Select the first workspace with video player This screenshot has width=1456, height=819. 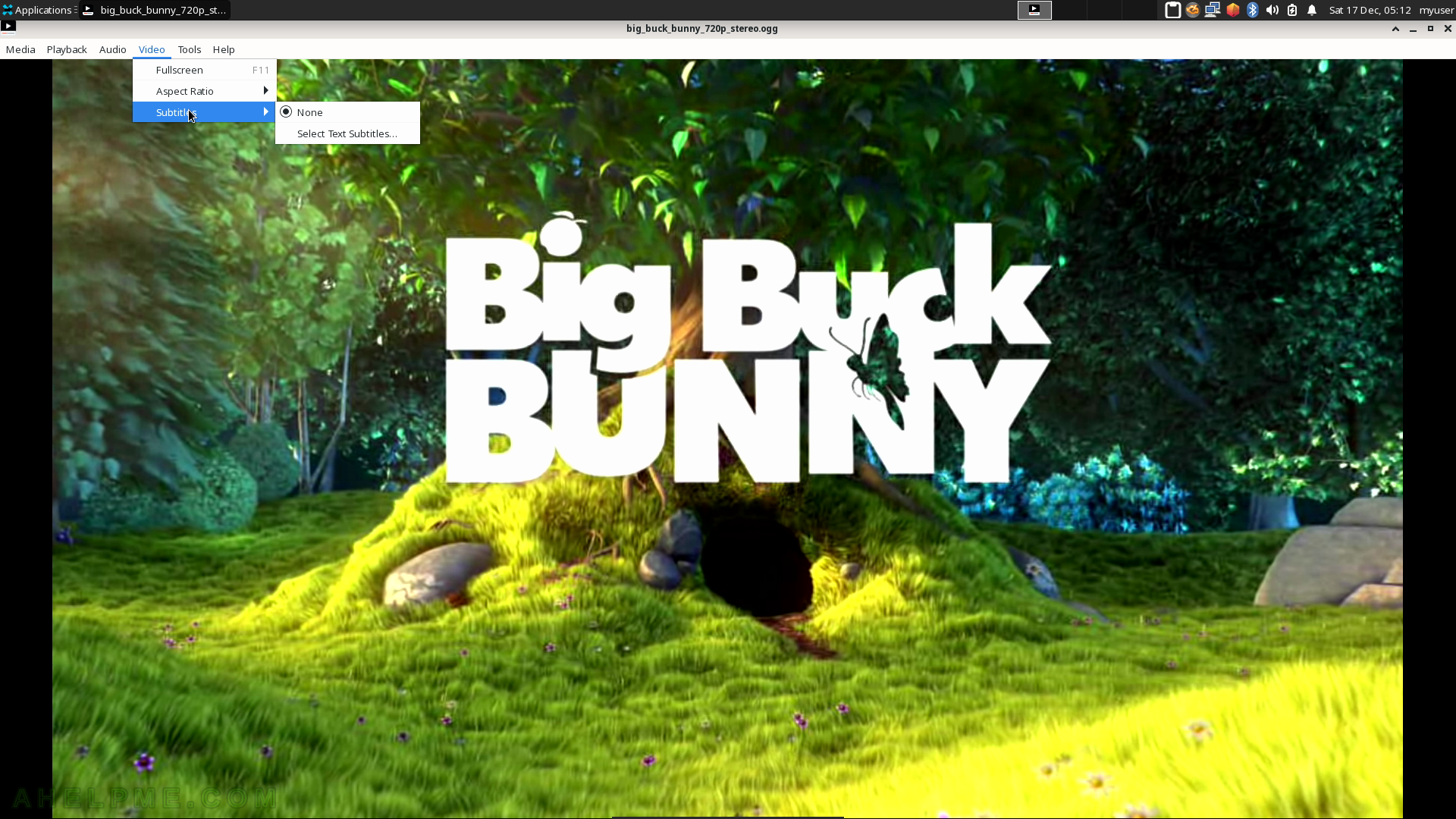pos(1034,10)
